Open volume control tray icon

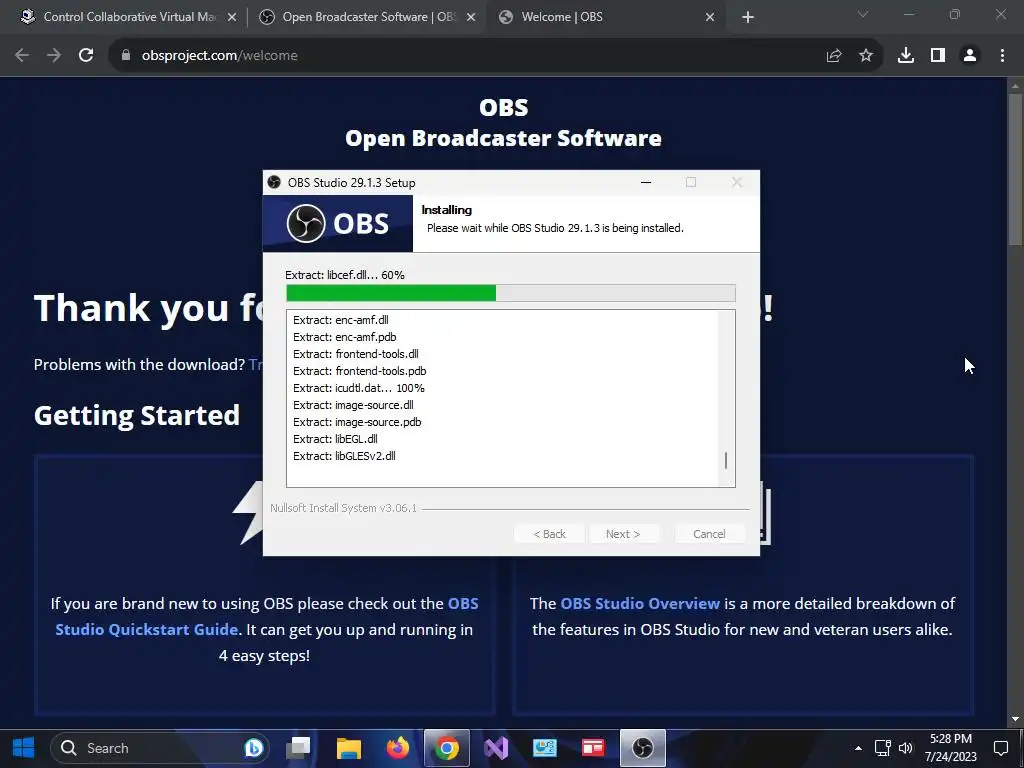click(x=905, y=748)
